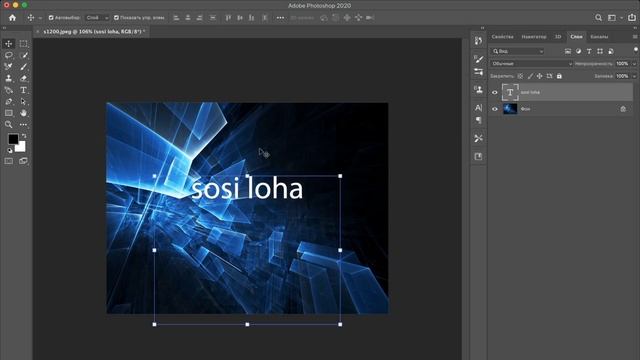
Task: Toggle lock transparent pixels
Action: (x=520, y=76)
